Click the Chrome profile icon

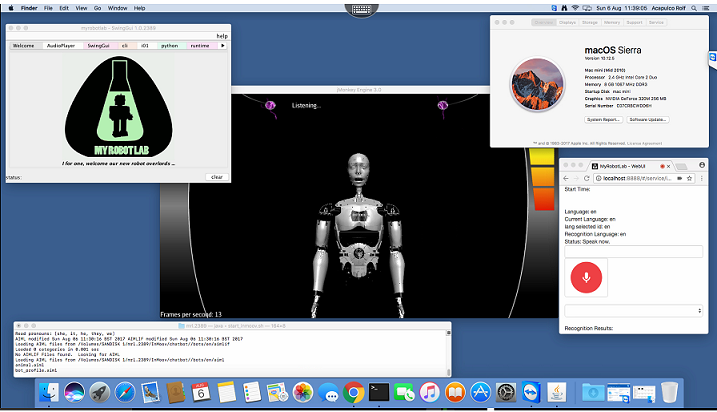[701, 165]
